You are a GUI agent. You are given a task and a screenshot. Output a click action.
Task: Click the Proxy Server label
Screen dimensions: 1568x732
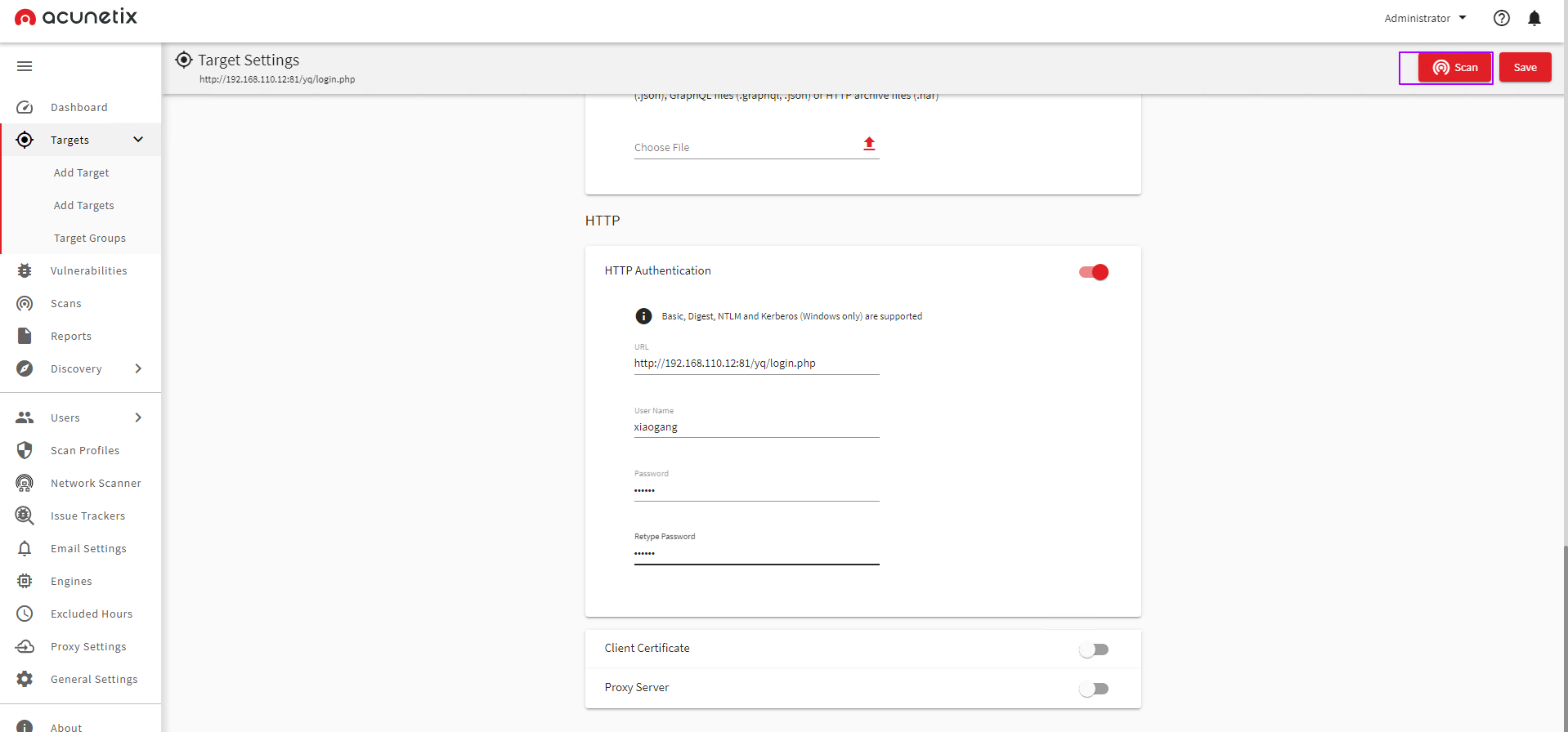637,687
